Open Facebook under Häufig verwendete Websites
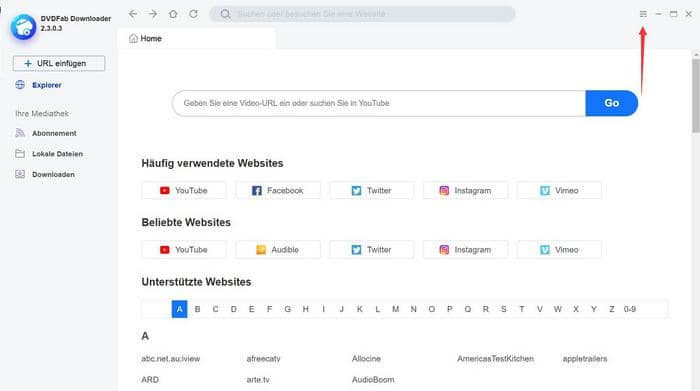 (278, 191)
